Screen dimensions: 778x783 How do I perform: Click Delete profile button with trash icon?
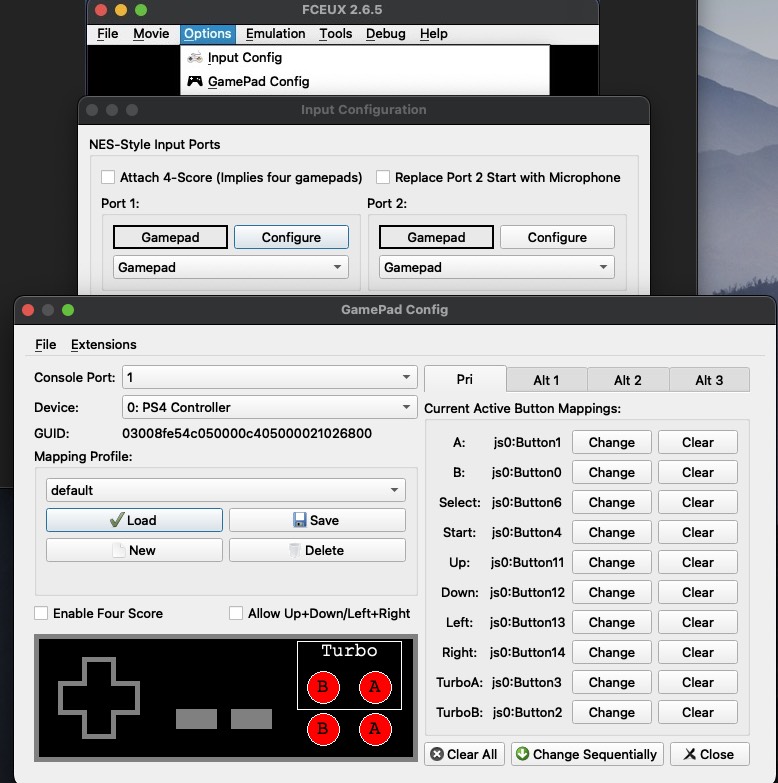[x=317, y=550]
